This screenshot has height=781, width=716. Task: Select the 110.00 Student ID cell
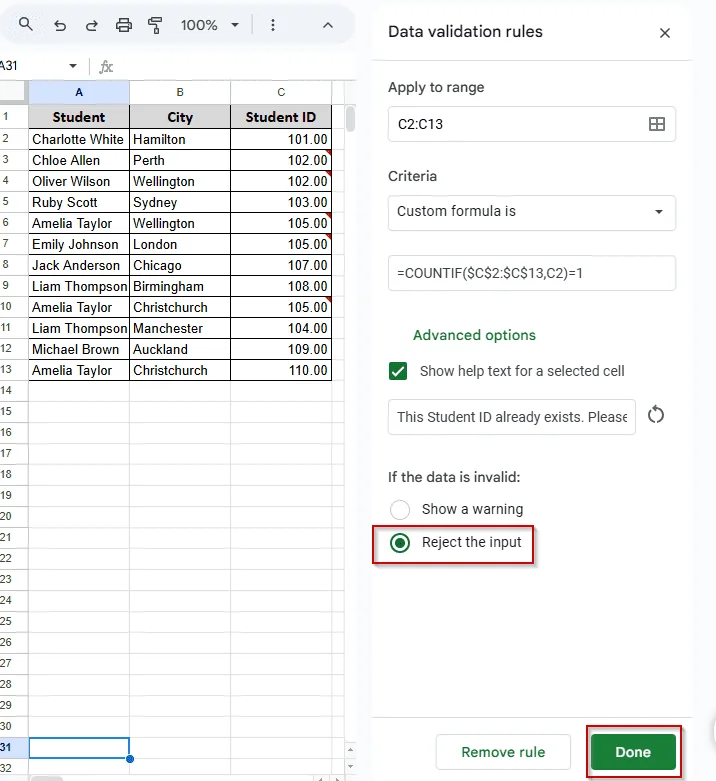(x=281, y=370)
